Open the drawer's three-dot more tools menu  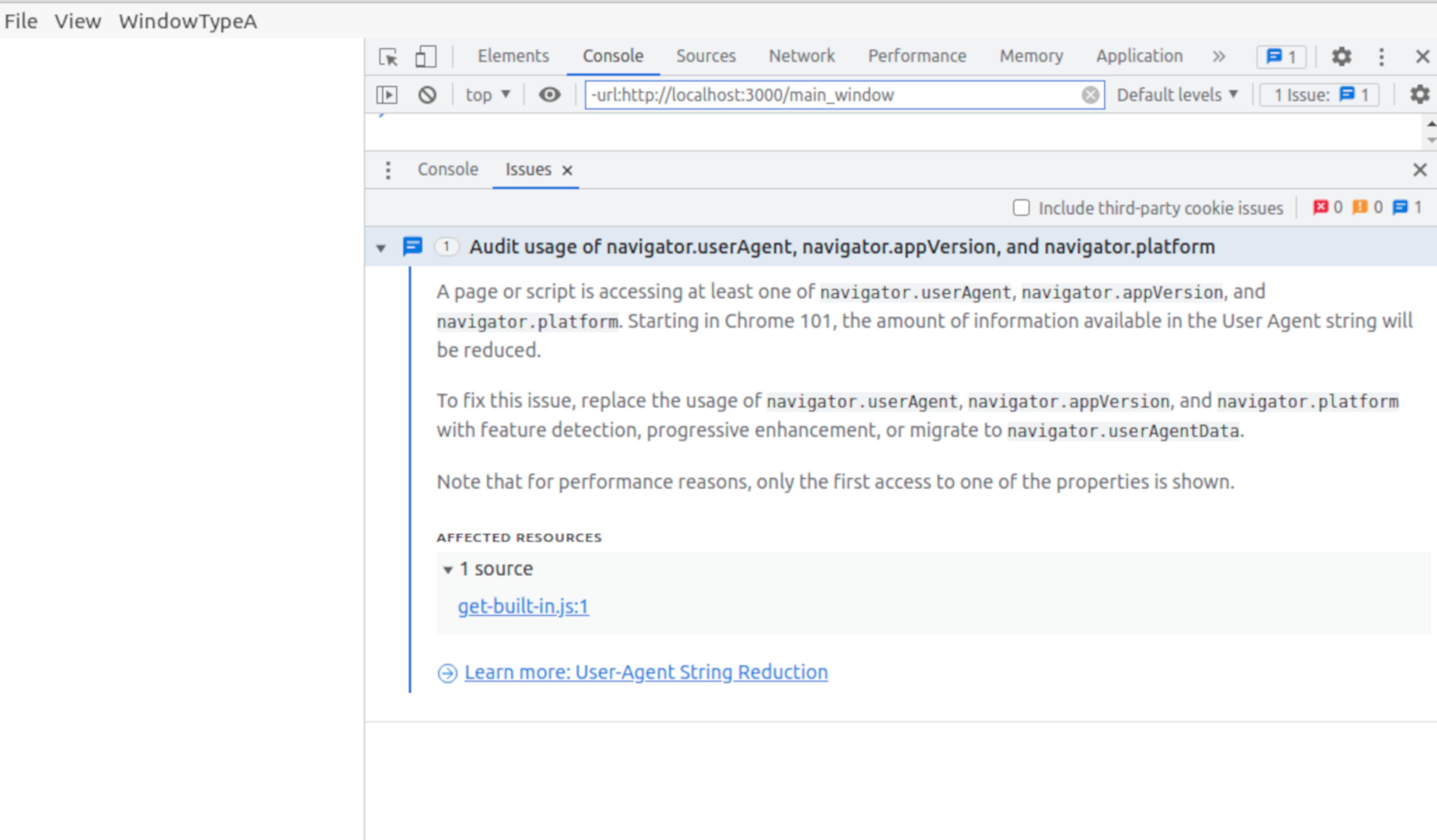click(388, 170)
